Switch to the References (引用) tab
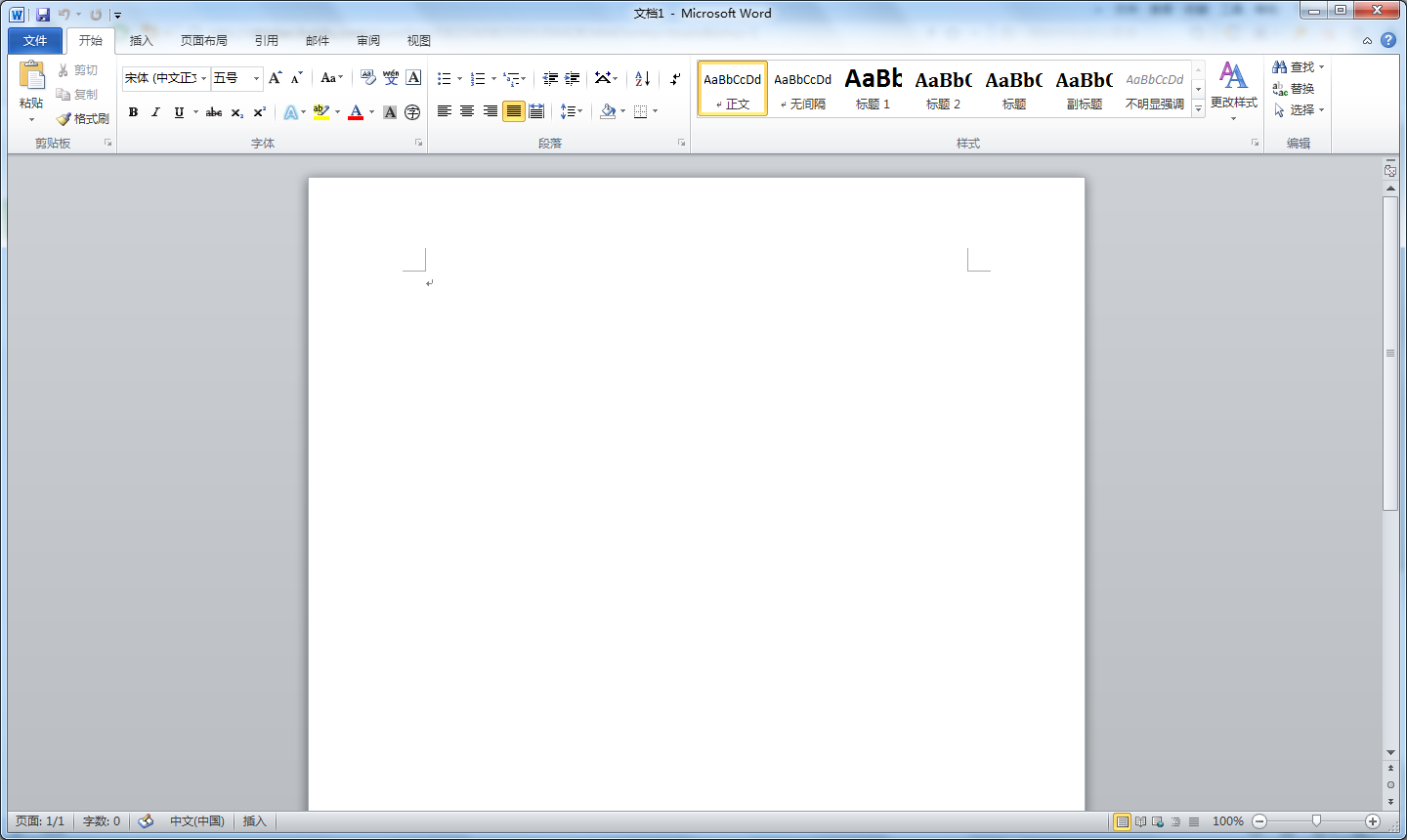 pos(266,40)
